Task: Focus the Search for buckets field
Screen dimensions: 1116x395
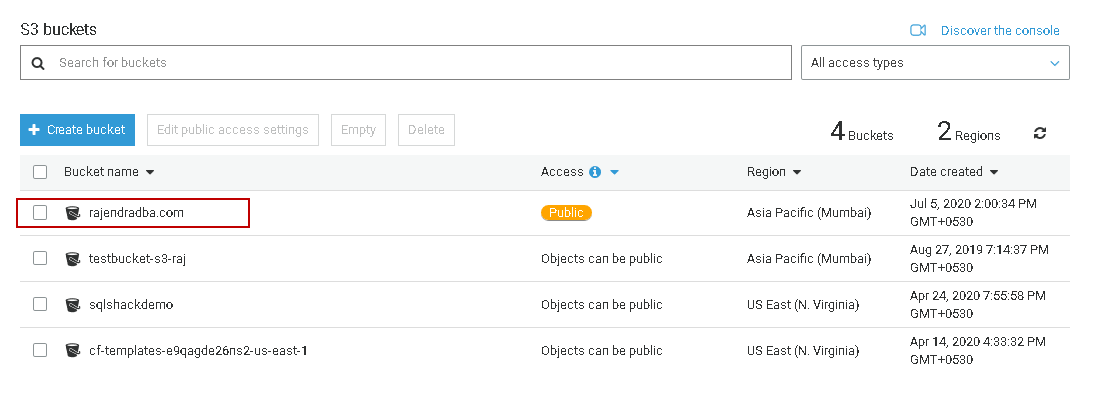Action: pyautogui.click(x=406, y=63)
